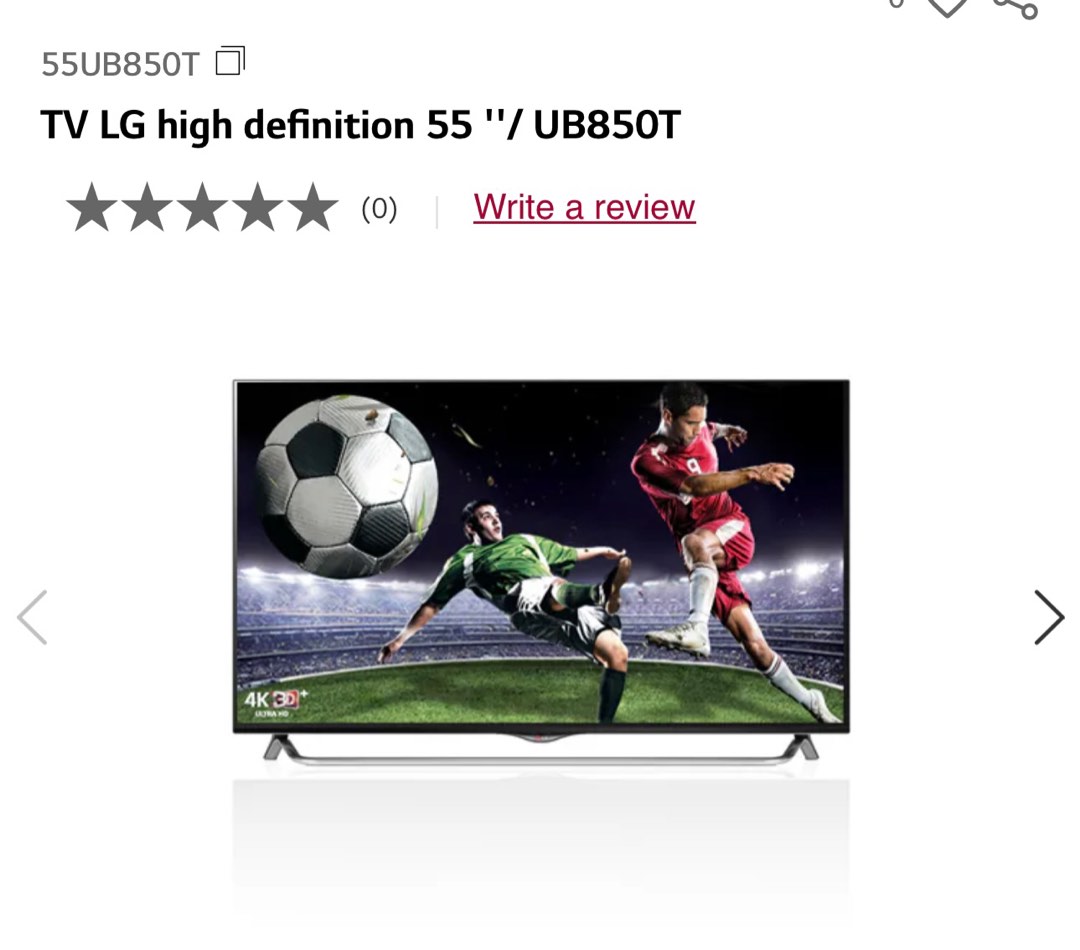Select the fifth rating star
The image size is (1080, 950).
click(x=313, y=207)
